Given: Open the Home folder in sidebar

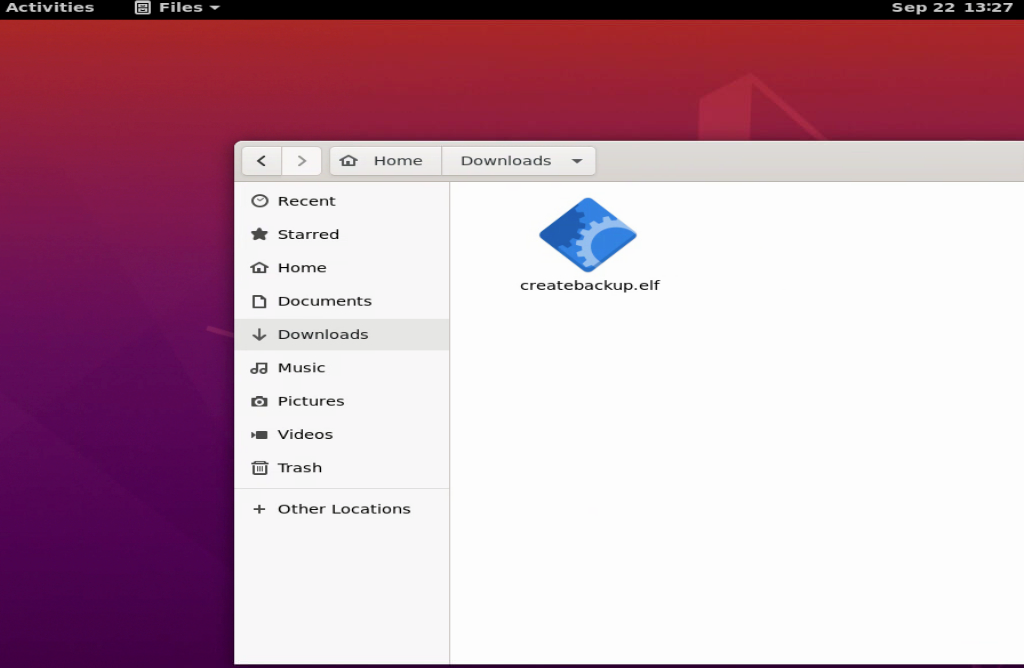Looking at the screenshot, I should [x=301, y=268].
